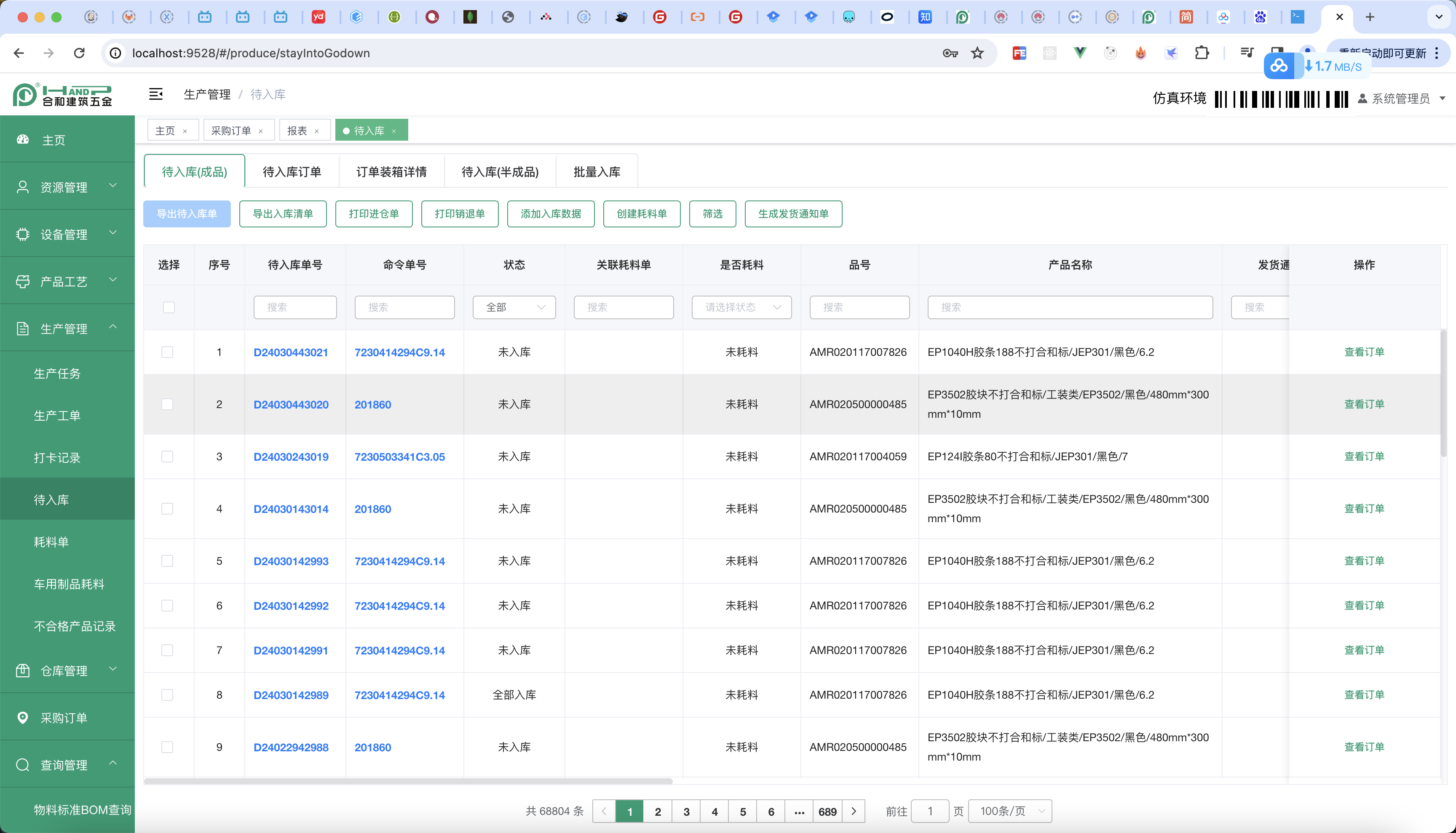Close the 报表 page tag

pos(316,131)
